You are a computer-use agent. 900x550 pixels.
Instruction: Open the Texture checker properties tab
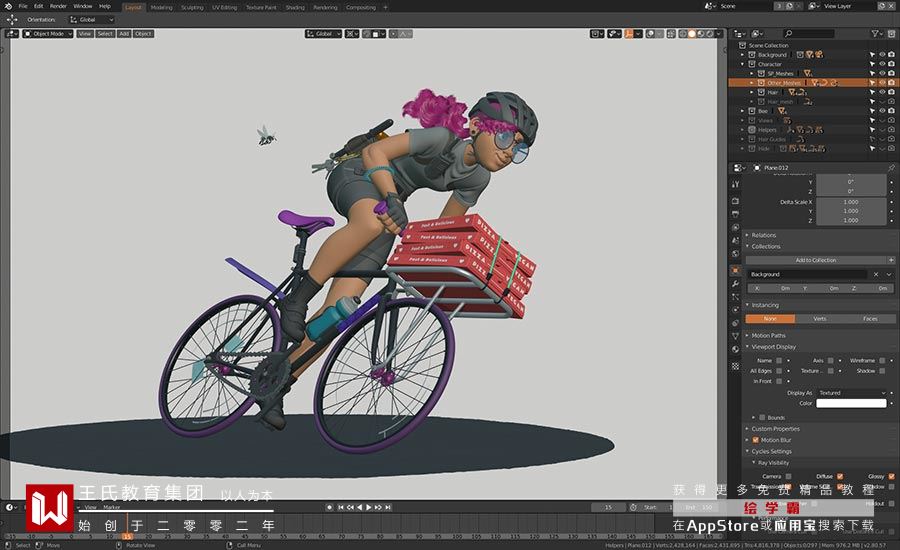coord(735,366)
